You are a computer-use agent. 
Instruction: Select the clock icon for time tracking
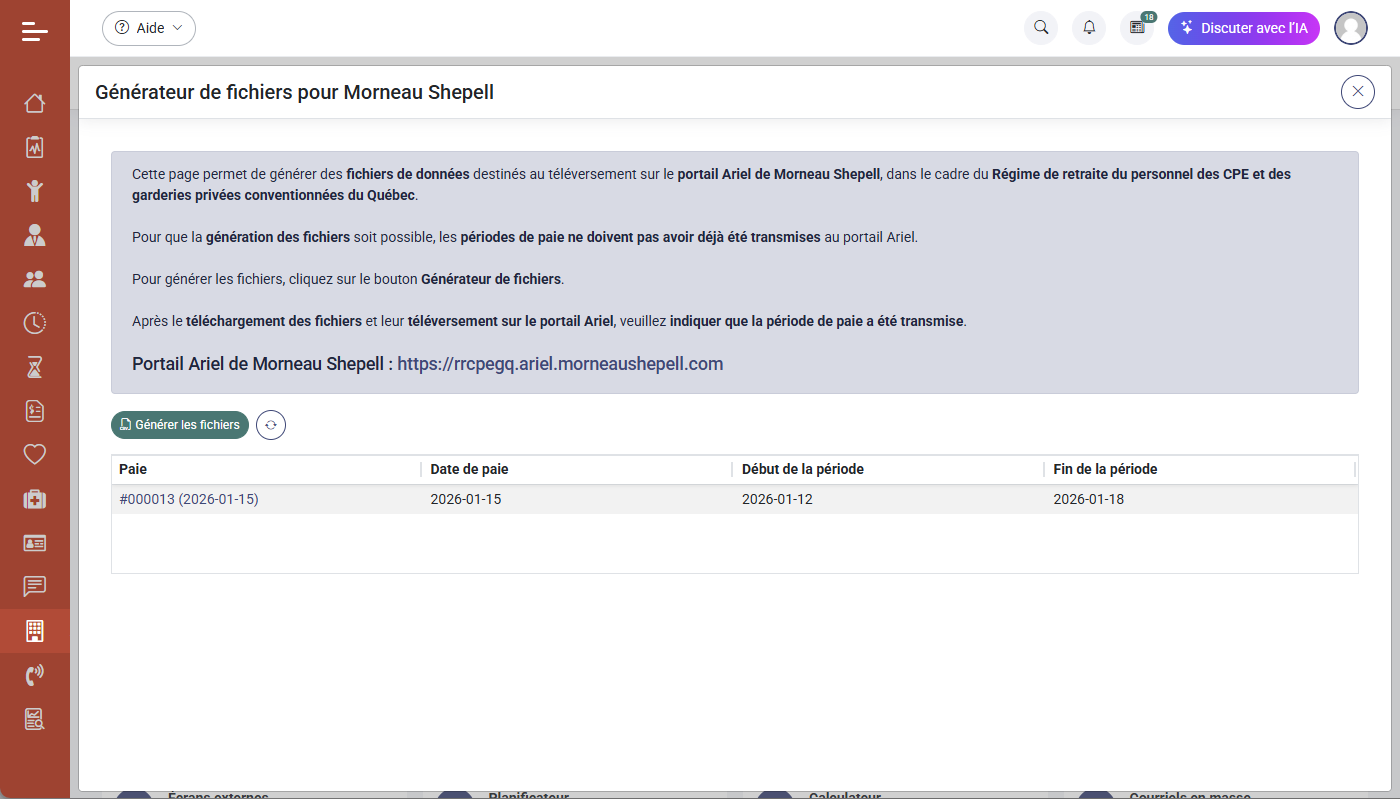click(34, 323)
